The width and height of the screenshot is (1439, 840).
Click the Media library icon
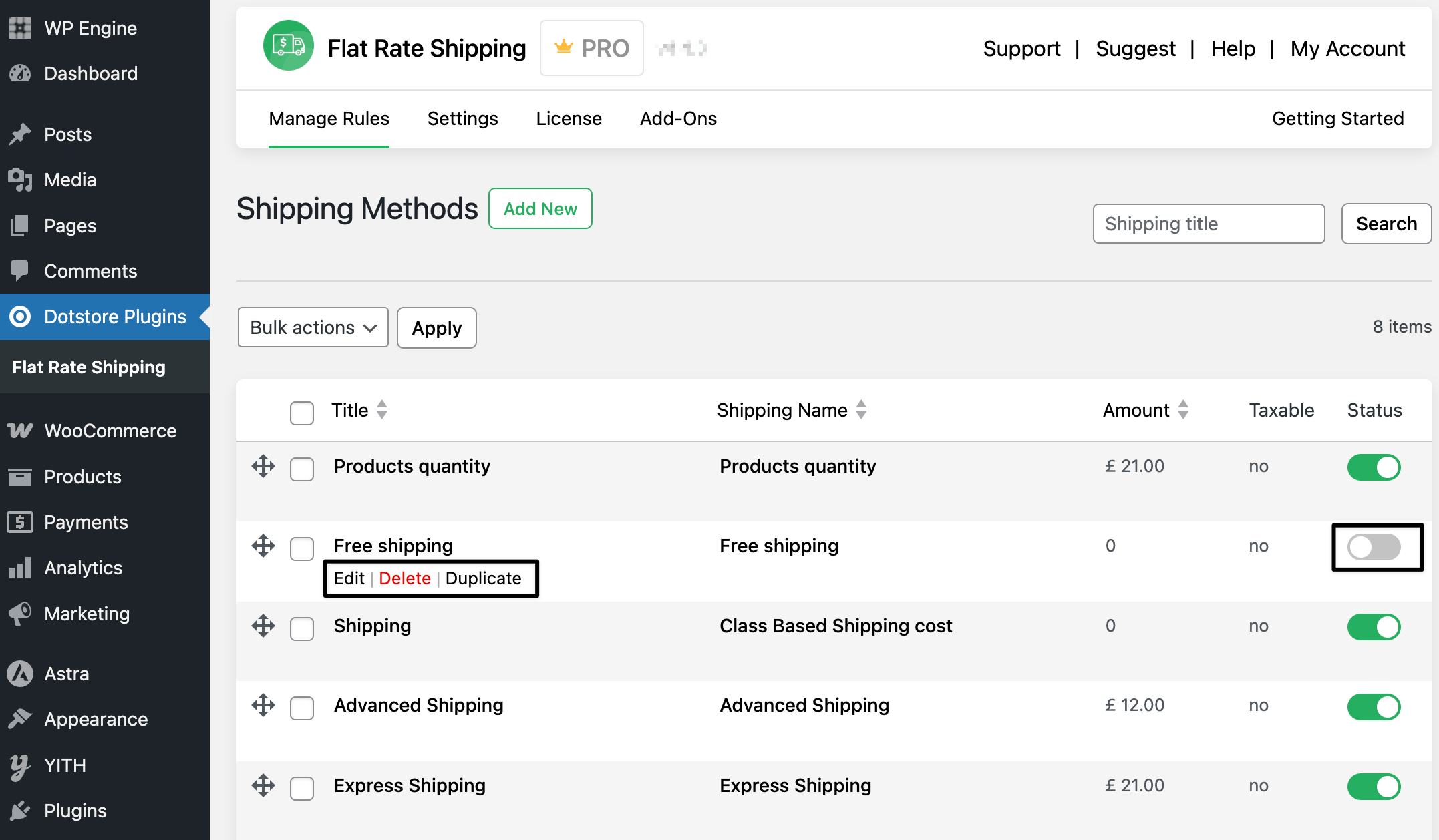[20, 180]
